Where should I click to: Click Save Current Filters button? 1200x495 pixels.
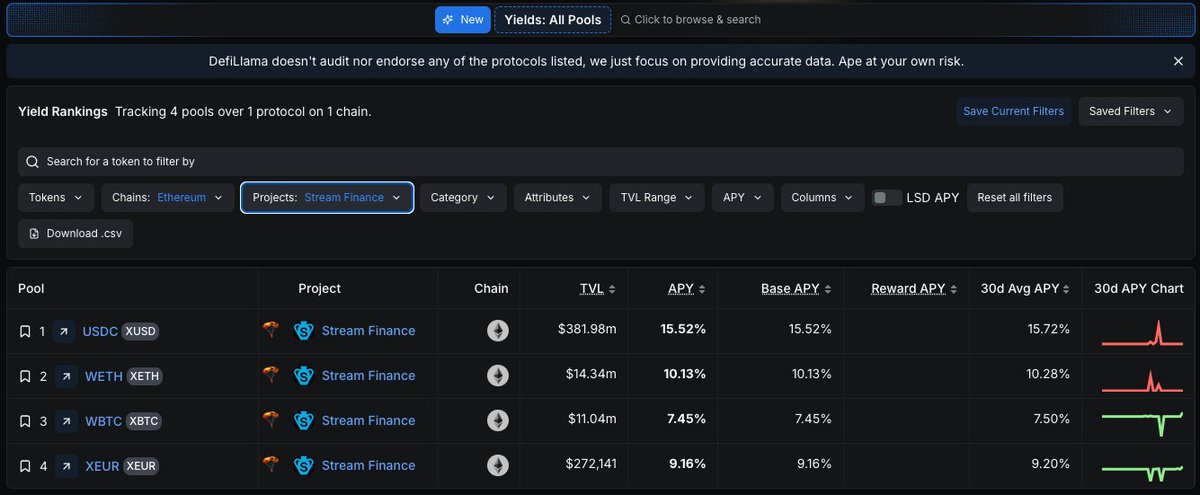click(1013, 111)
